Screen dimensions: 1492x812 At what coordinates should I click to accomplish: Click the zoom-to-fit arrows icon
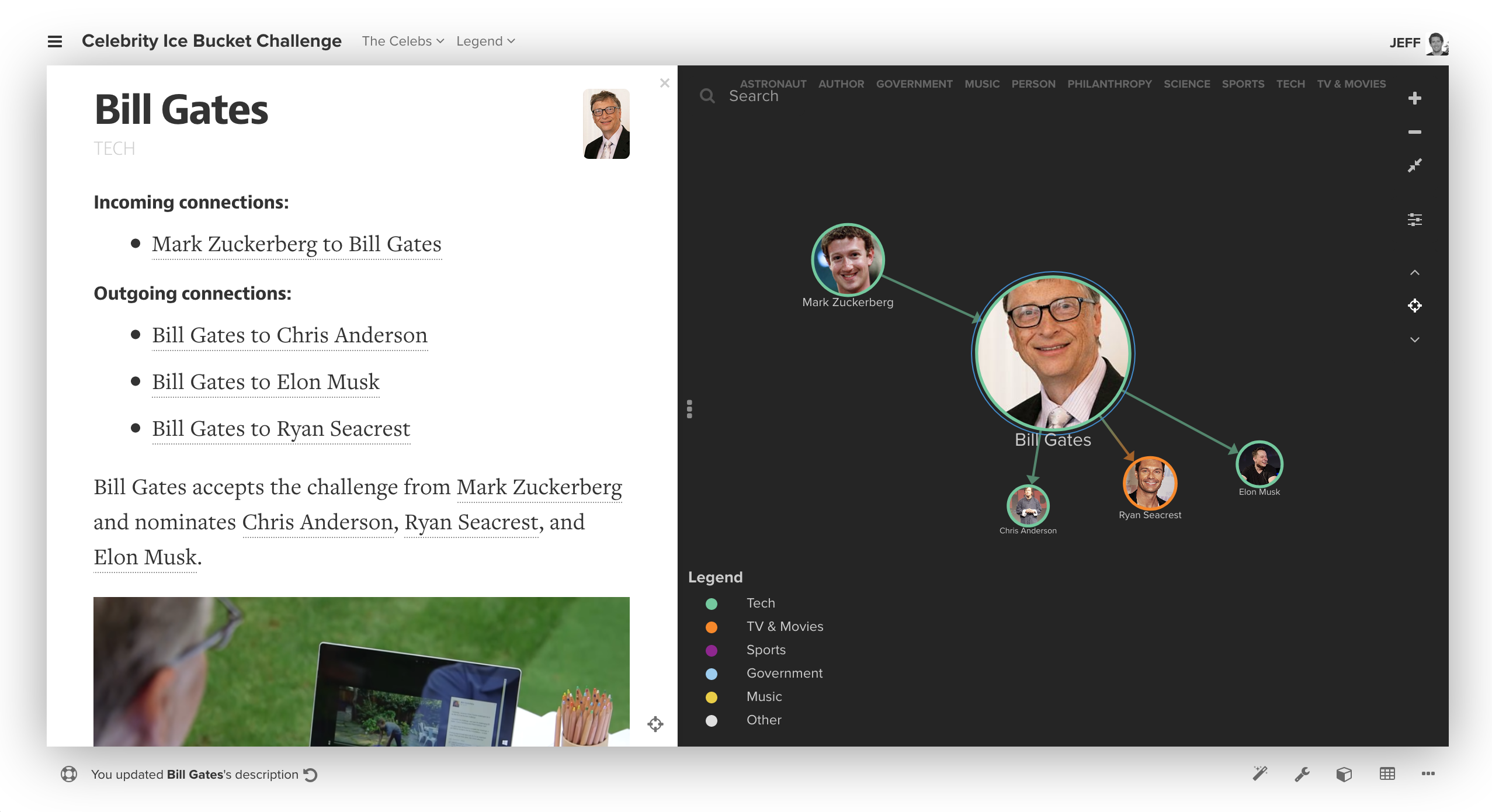[1414, 166]
